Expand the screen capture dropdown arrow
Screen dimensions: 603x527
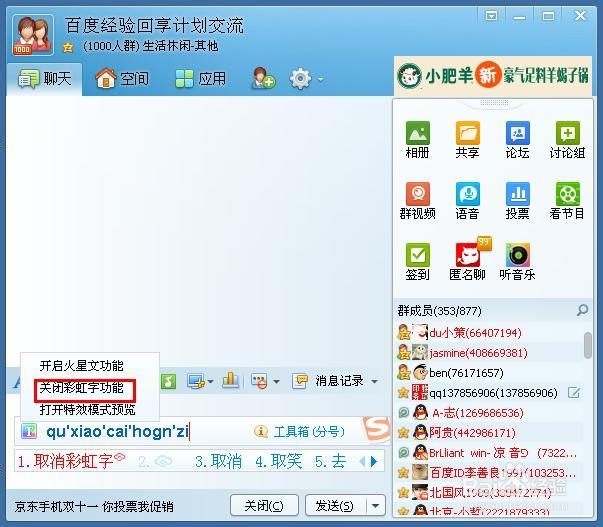210,382
